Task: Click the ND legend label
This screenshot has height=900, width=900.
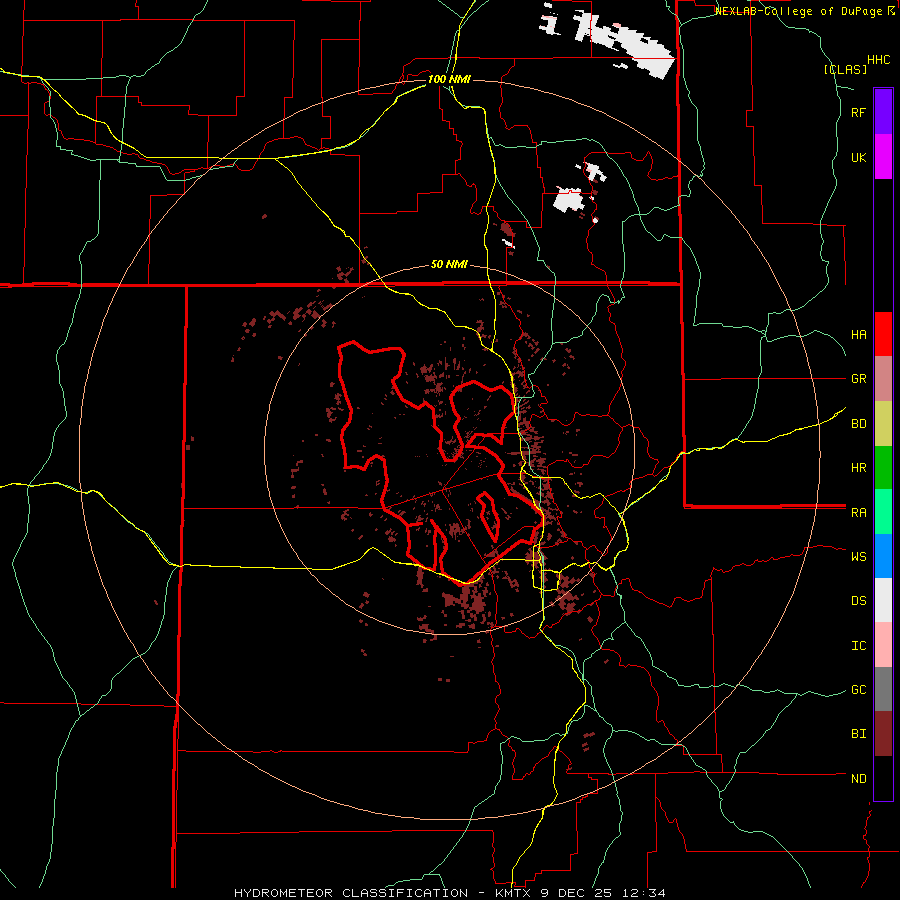Action: [x=858, y=779]
